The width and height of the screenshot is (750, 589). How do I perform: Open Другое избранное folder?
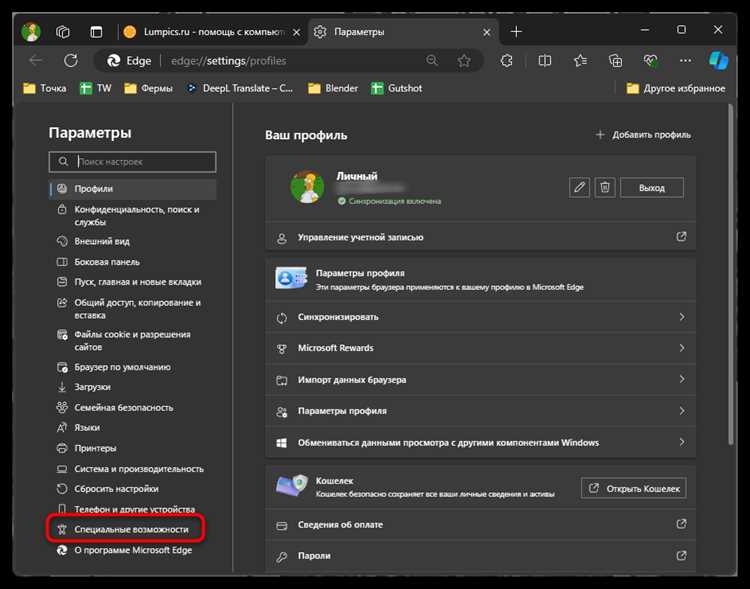(676, 88)
